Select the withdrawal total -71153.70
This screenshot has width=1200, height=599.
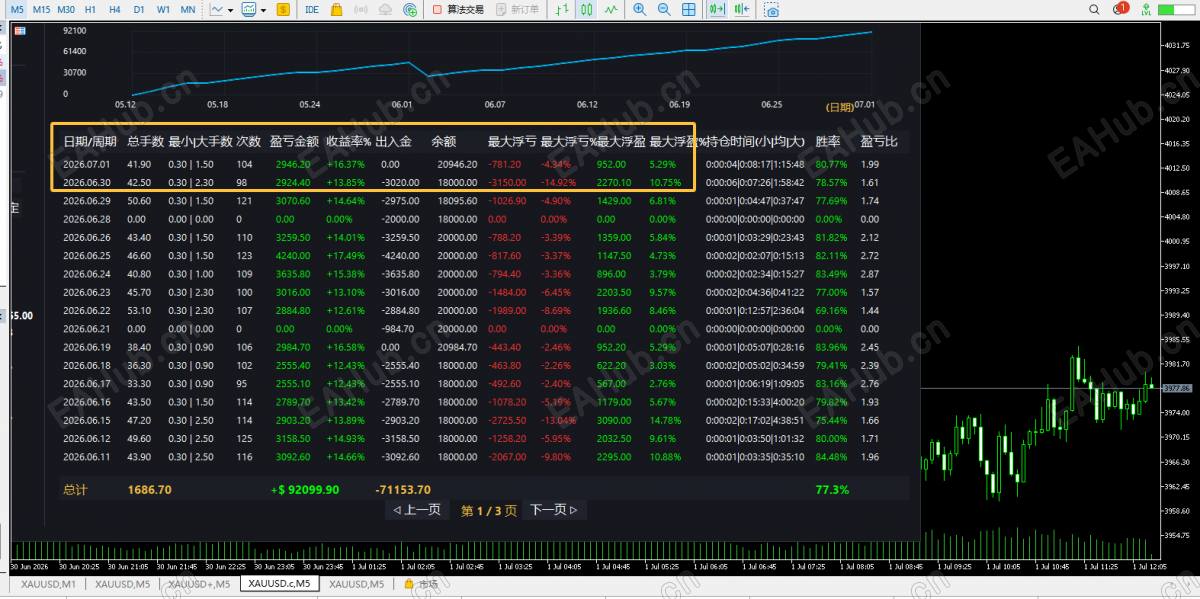coord(403,490)
